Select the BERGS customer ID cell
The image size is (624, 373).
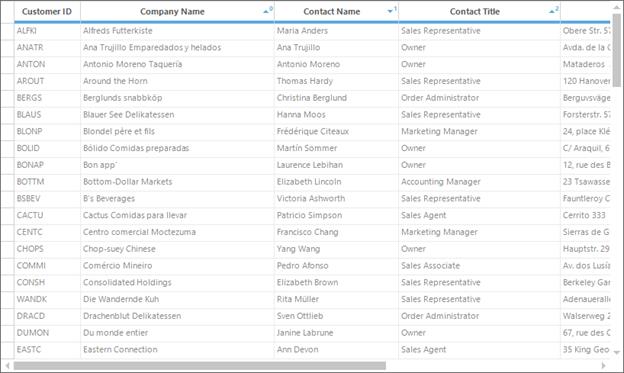click(47, 98)
